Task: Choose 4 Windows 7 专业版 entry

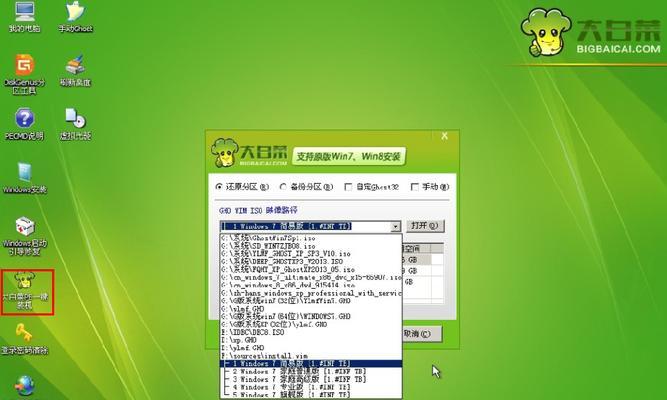Action: click(x=311, y=387)
